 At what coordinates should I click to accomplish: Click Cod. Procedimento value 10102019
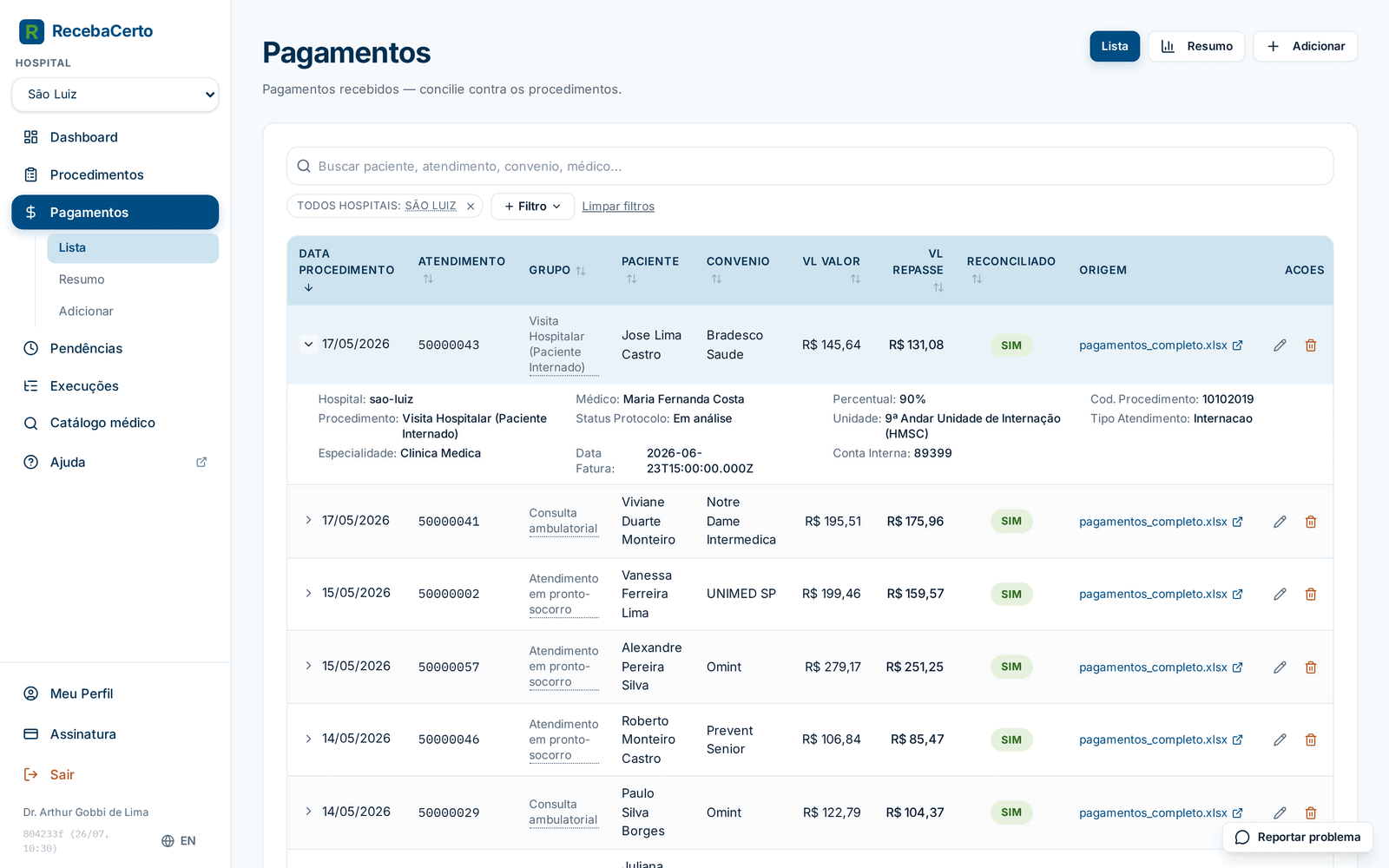[x=1228, y=399]
